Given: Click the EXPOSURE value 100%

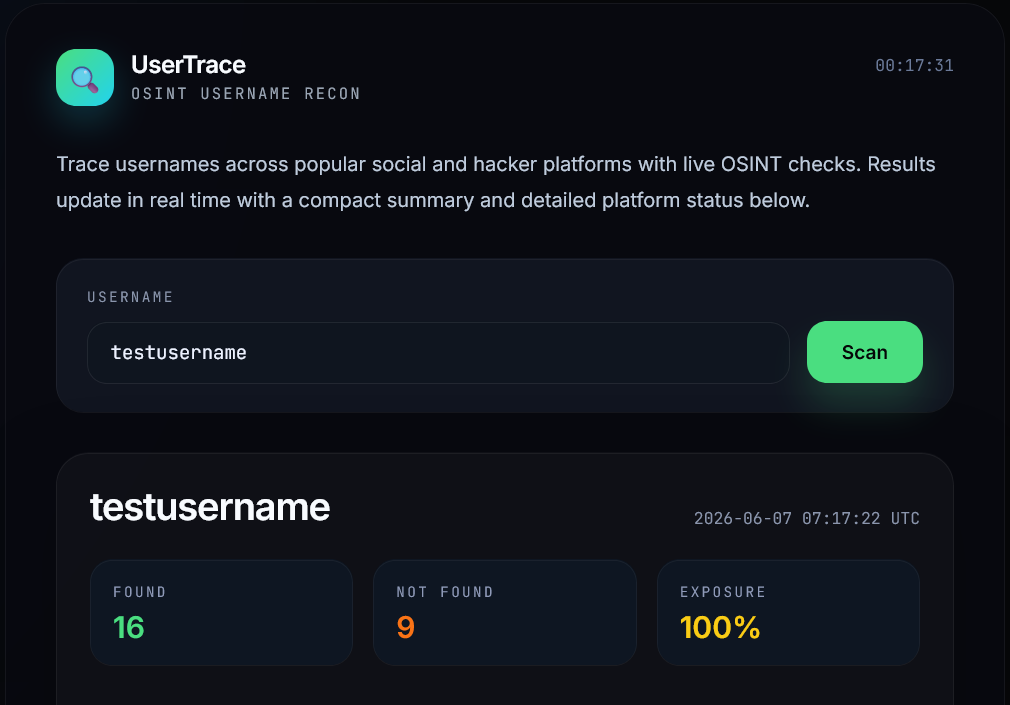Looking at the screenshot, I should click(x=720, y=627).
